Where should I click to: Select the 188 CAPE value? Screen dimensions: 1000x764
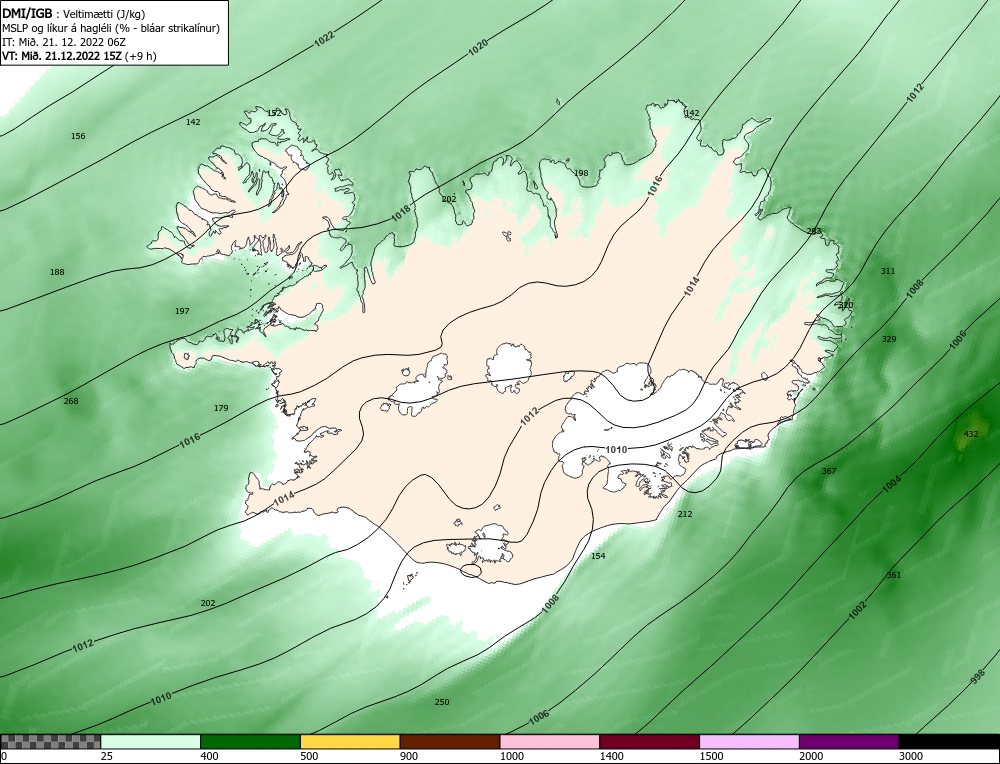[57, 272]
